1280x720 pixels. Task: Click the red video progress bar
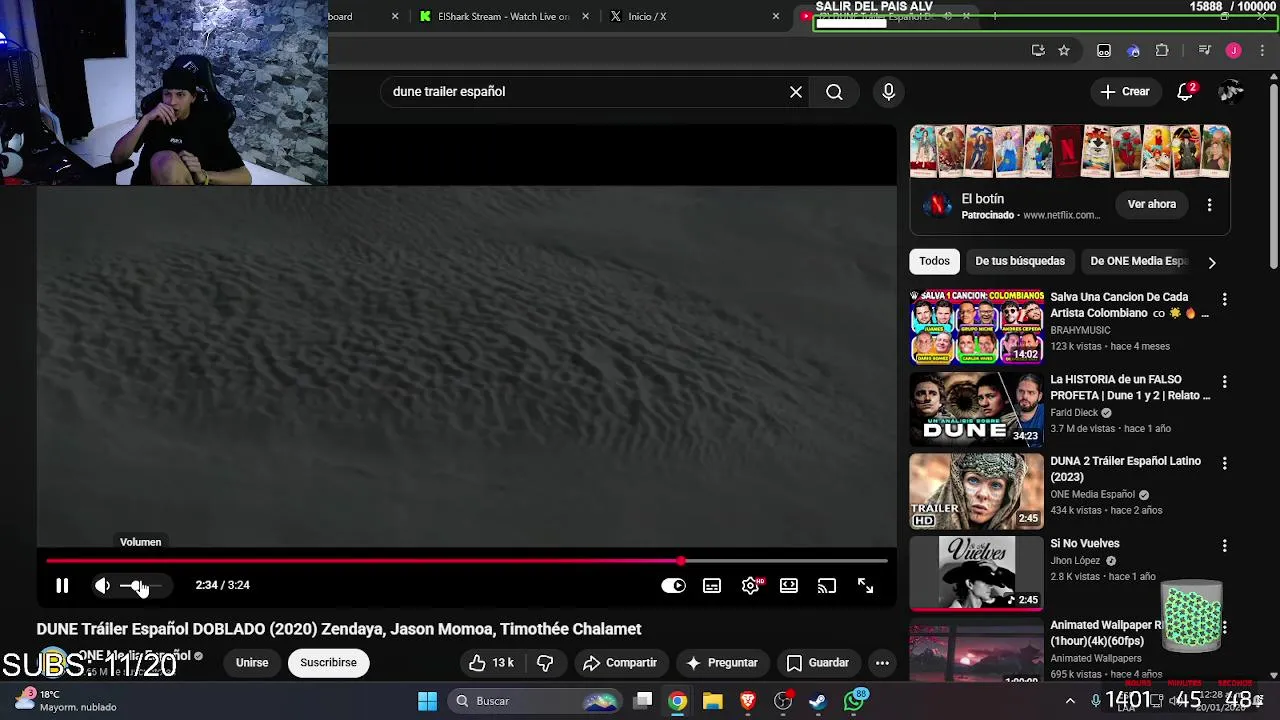click(467, 561)
